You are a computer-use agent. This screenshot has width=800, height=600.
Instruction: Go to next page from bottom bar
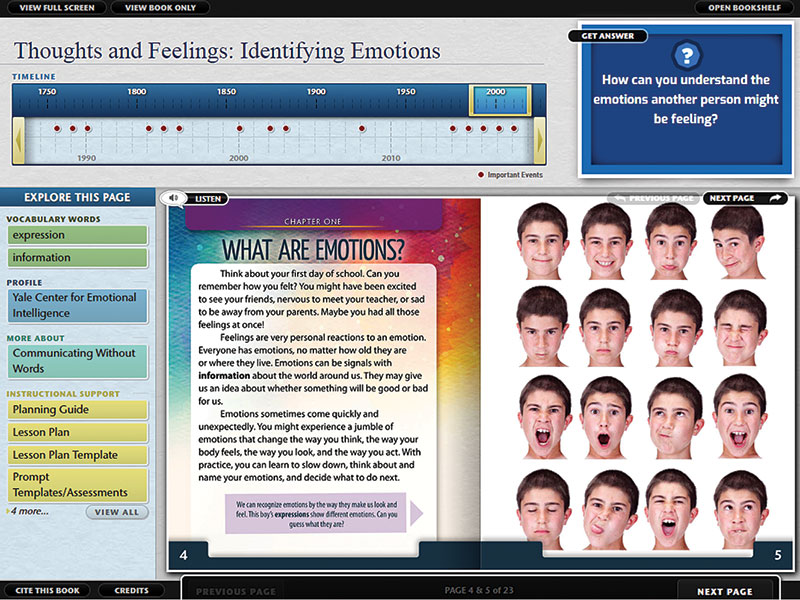pos(725,591)
